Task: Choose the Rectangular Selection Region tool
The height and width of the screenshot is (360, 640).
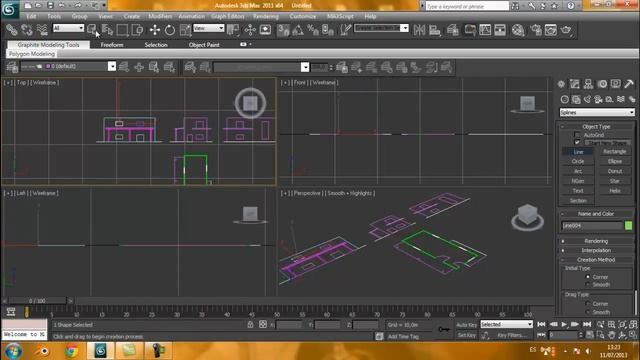Action: coord(122,30)
